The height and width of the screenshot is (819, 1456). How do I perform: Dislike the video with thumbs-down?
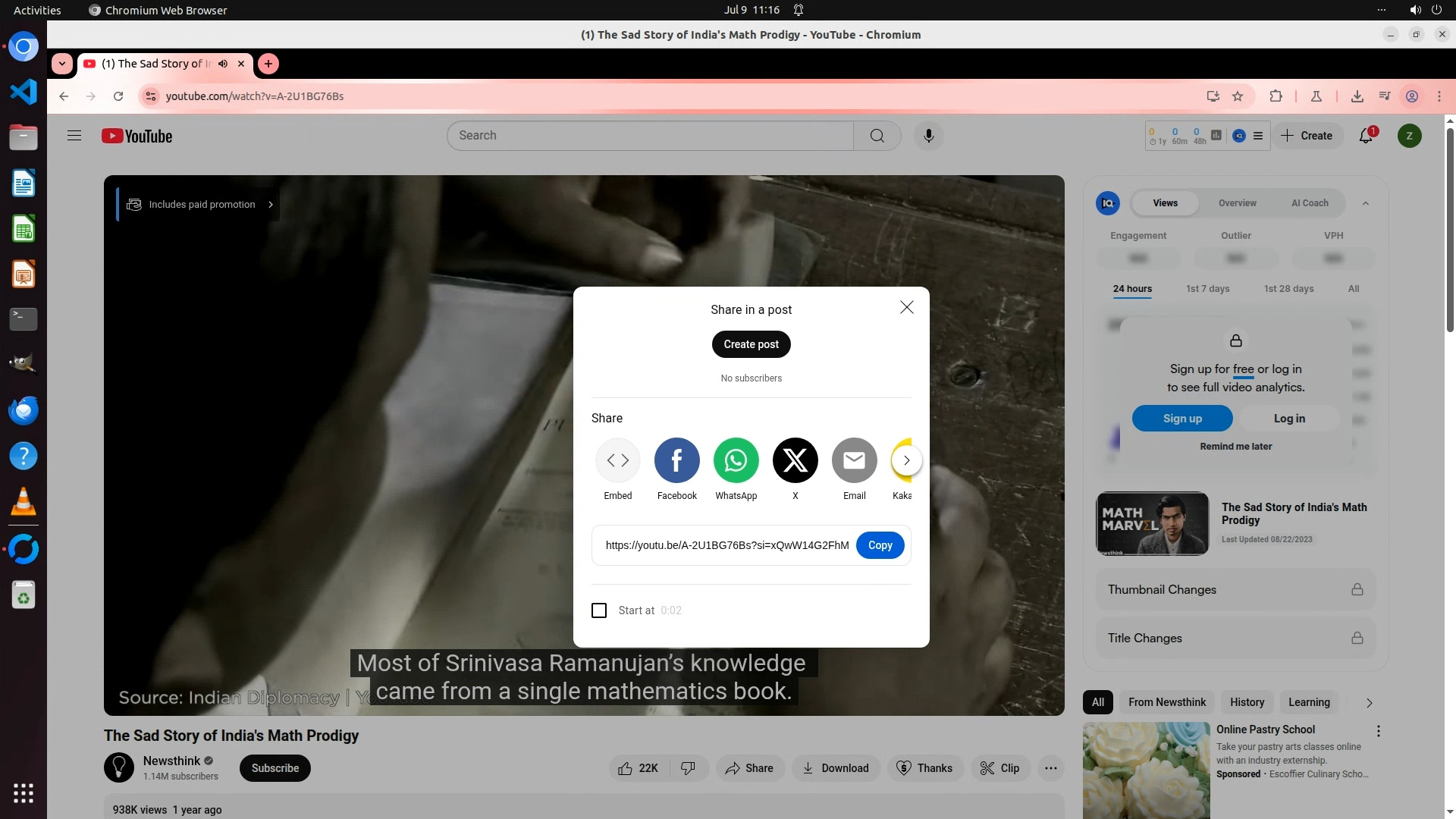point(688,768)
